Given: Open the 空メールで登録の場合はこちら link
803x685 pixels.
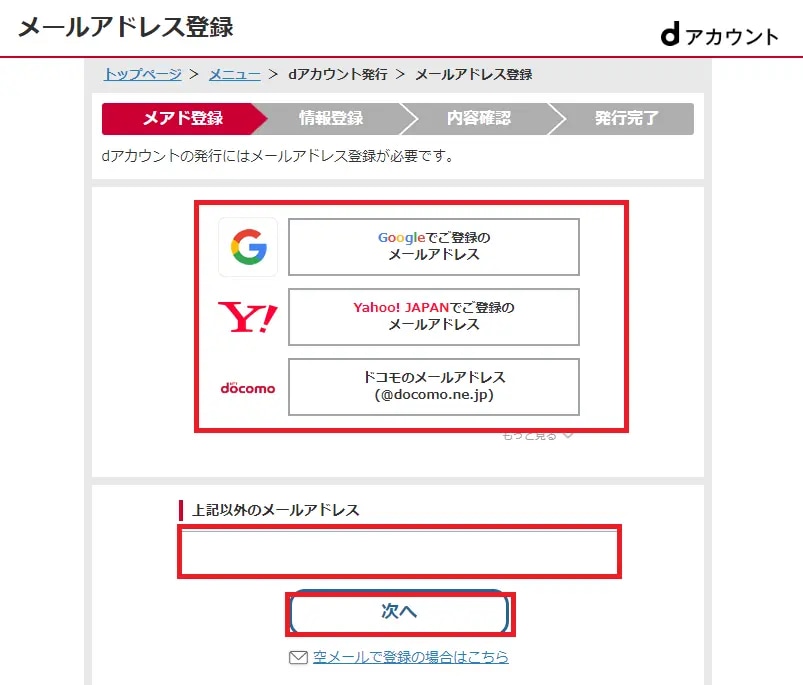Looking at the screenshot, I should click(x=411, y=657).
